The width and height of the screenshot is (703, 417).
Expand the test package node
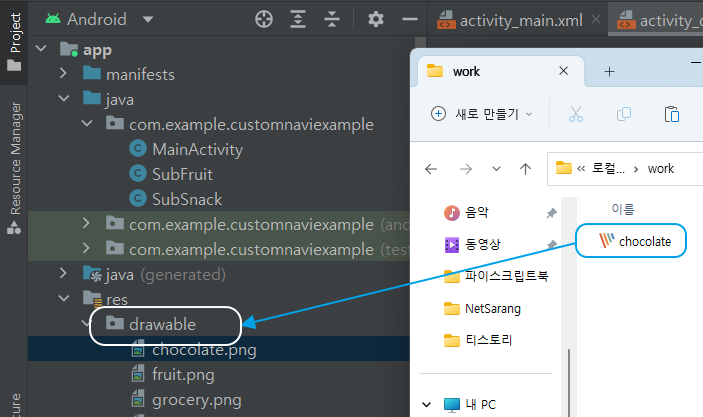coord(86,248)
